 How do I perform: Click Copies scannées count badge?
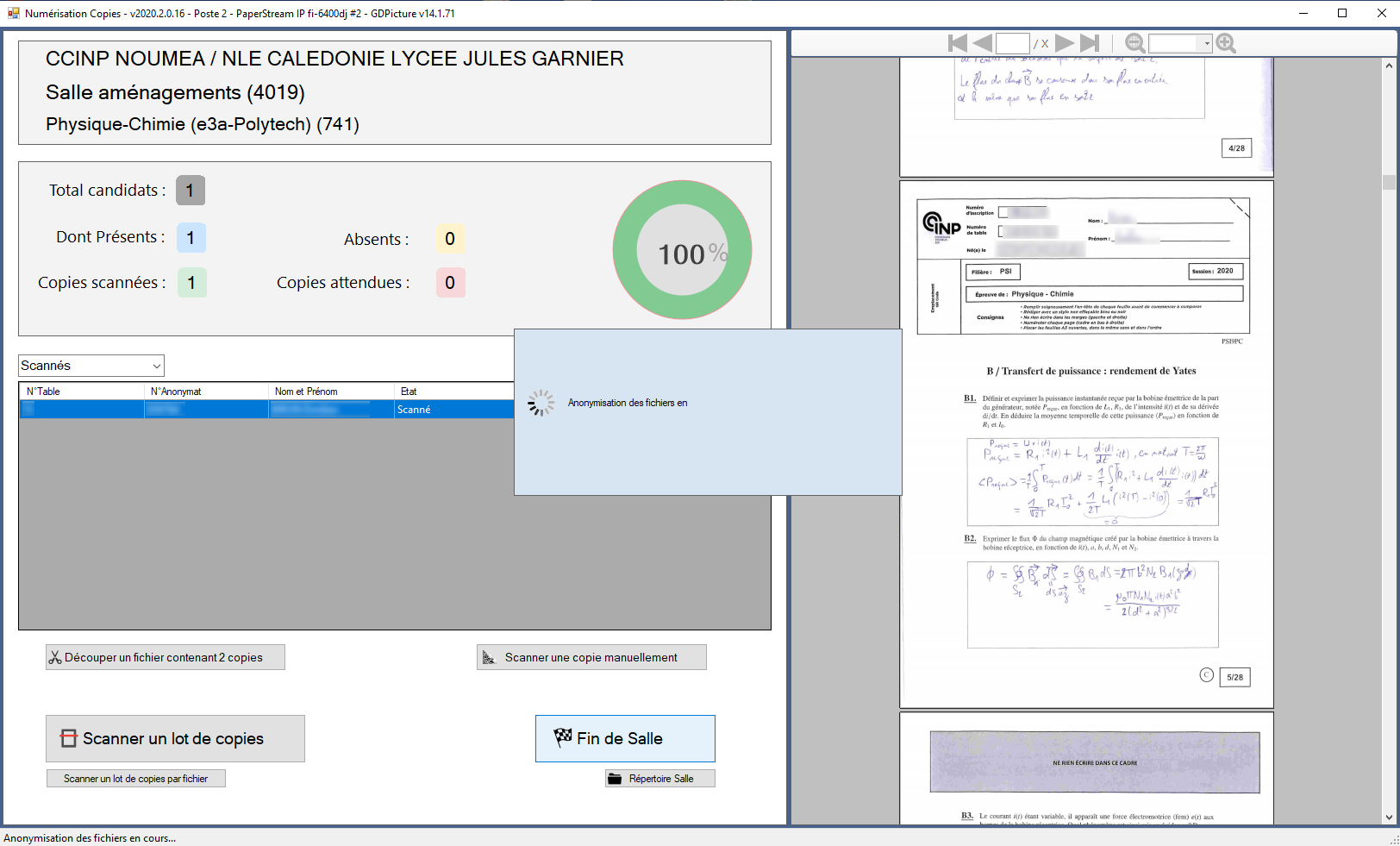(x=192, y=283)
